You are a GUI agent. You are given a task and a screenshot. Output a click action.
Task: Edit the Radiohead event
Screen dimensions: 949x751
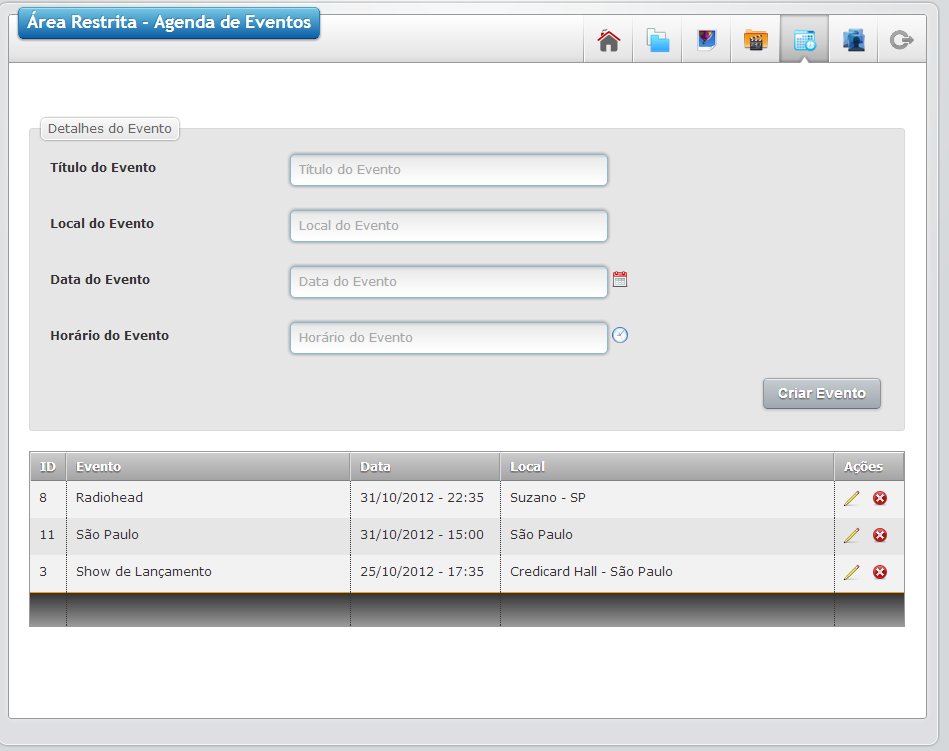[851, 498]
